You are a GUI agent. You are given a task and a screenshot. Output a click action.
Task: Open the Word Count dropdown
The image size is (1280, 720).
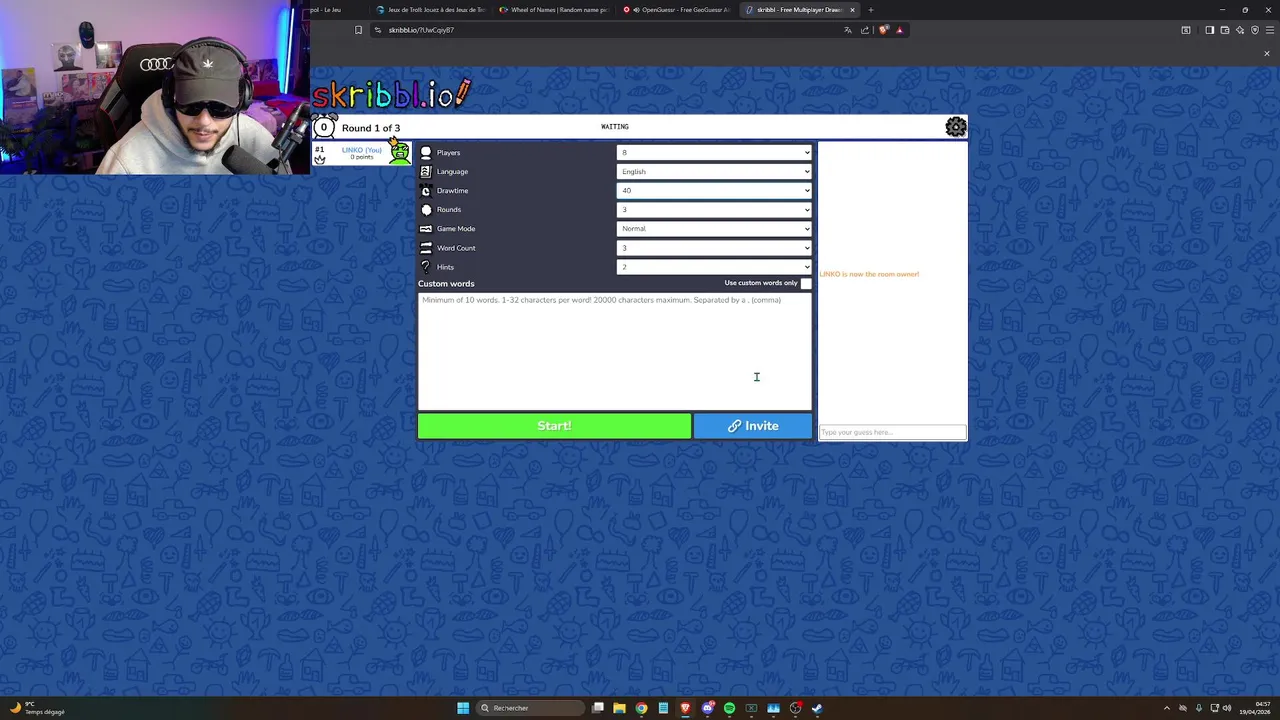(714, 248)
